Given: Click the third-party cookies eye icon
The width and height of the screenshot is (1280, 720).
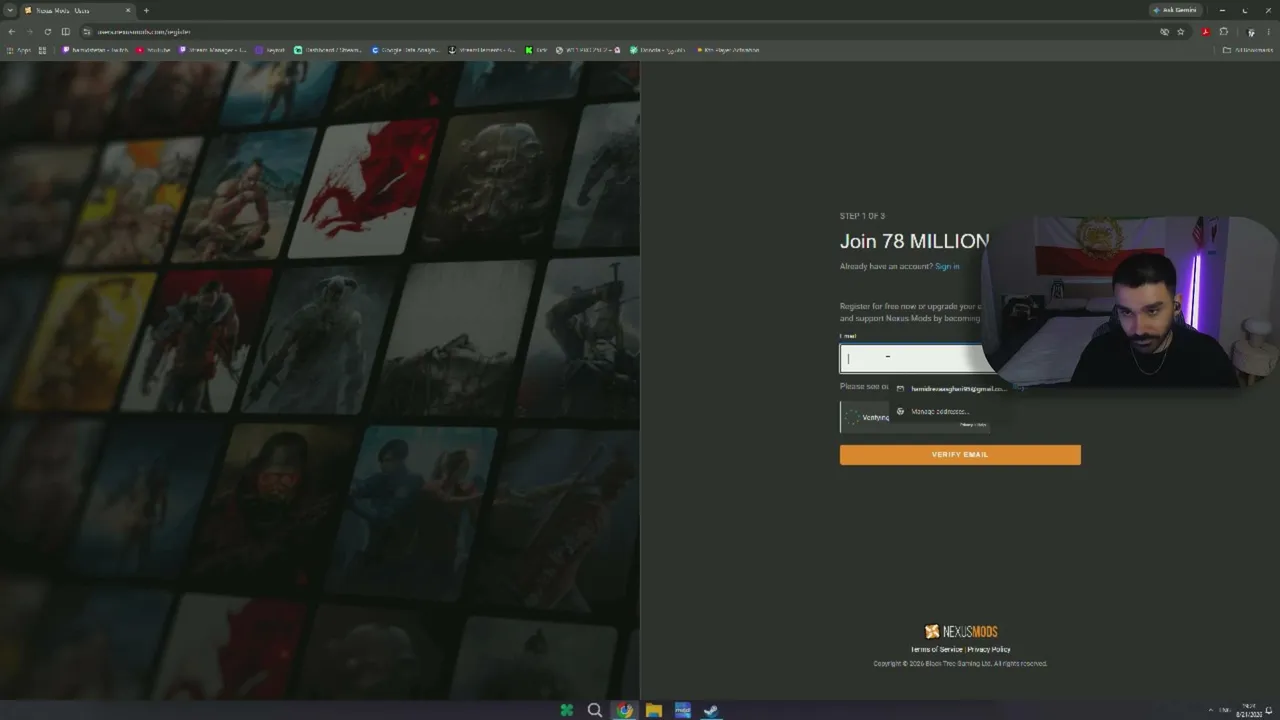Looking at the screenshot, I should (1164, 32).
